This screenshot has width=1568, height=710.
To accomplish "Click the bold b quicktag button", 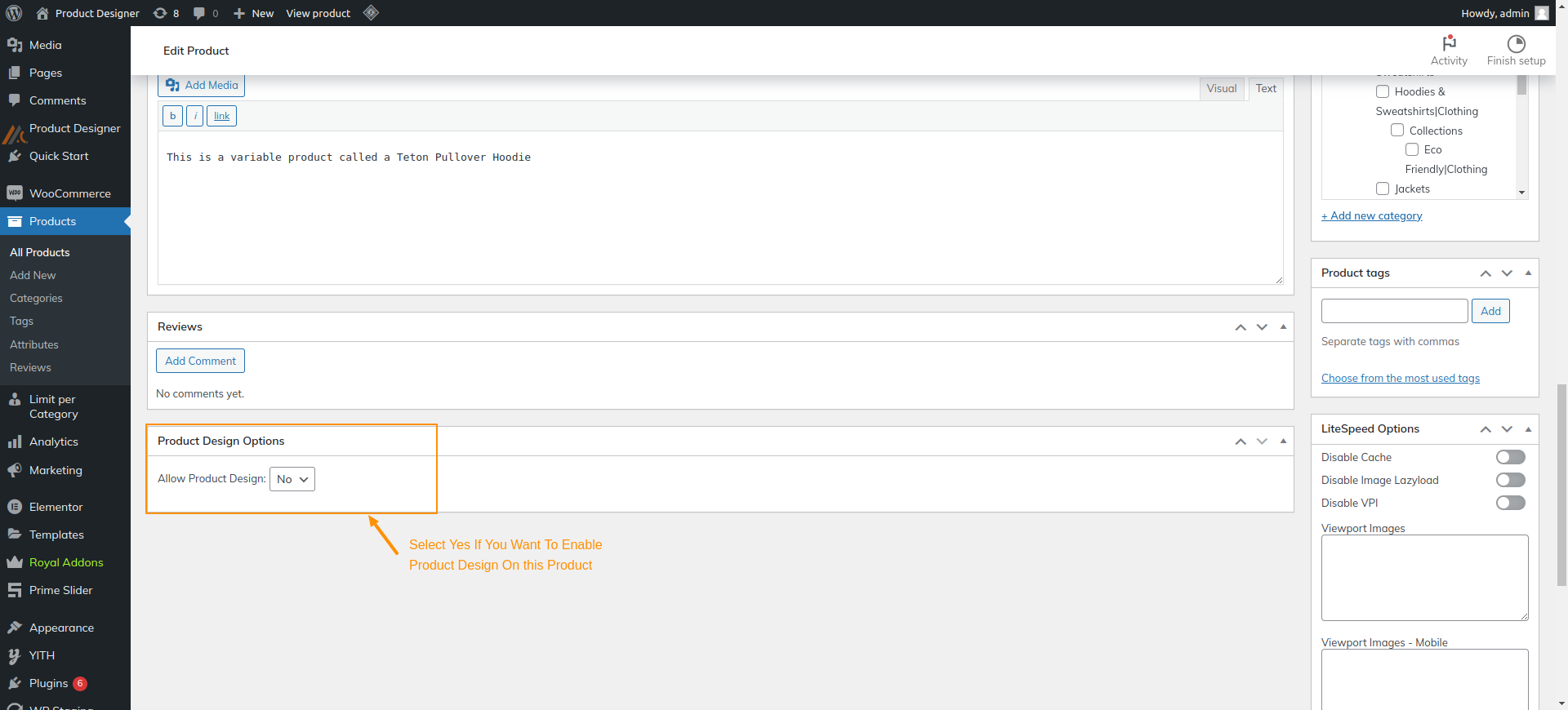I will pos(172,116).
